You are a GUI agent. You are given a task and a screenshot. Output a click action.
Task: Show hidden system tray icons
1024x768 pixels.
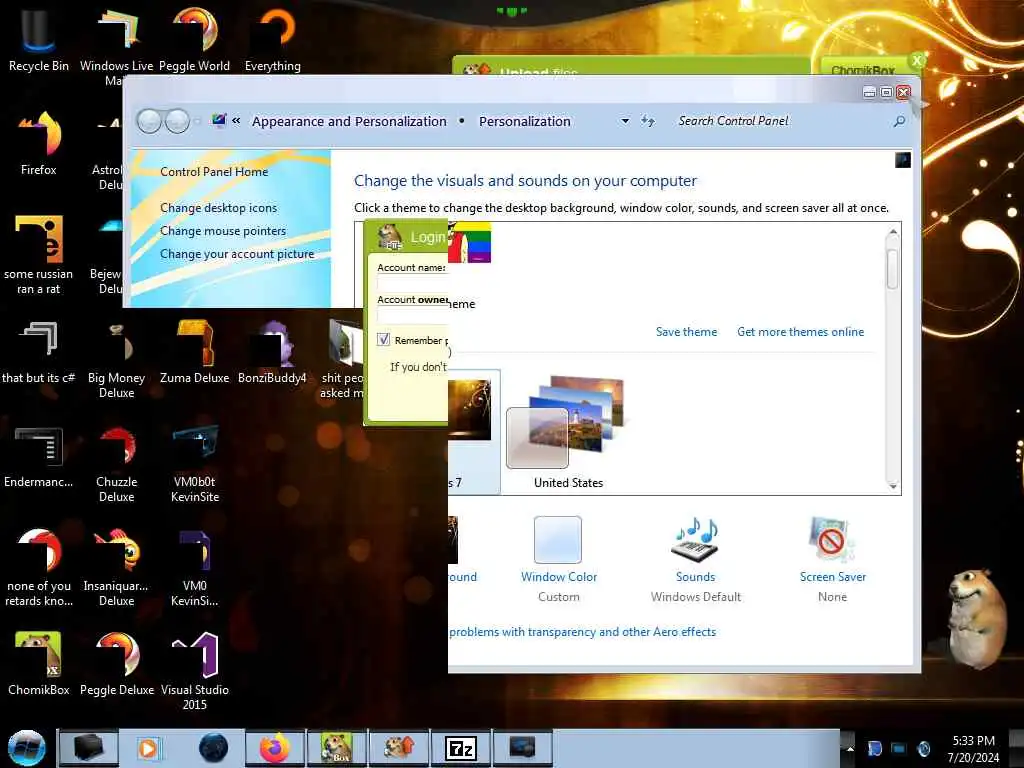pos(850,748)
